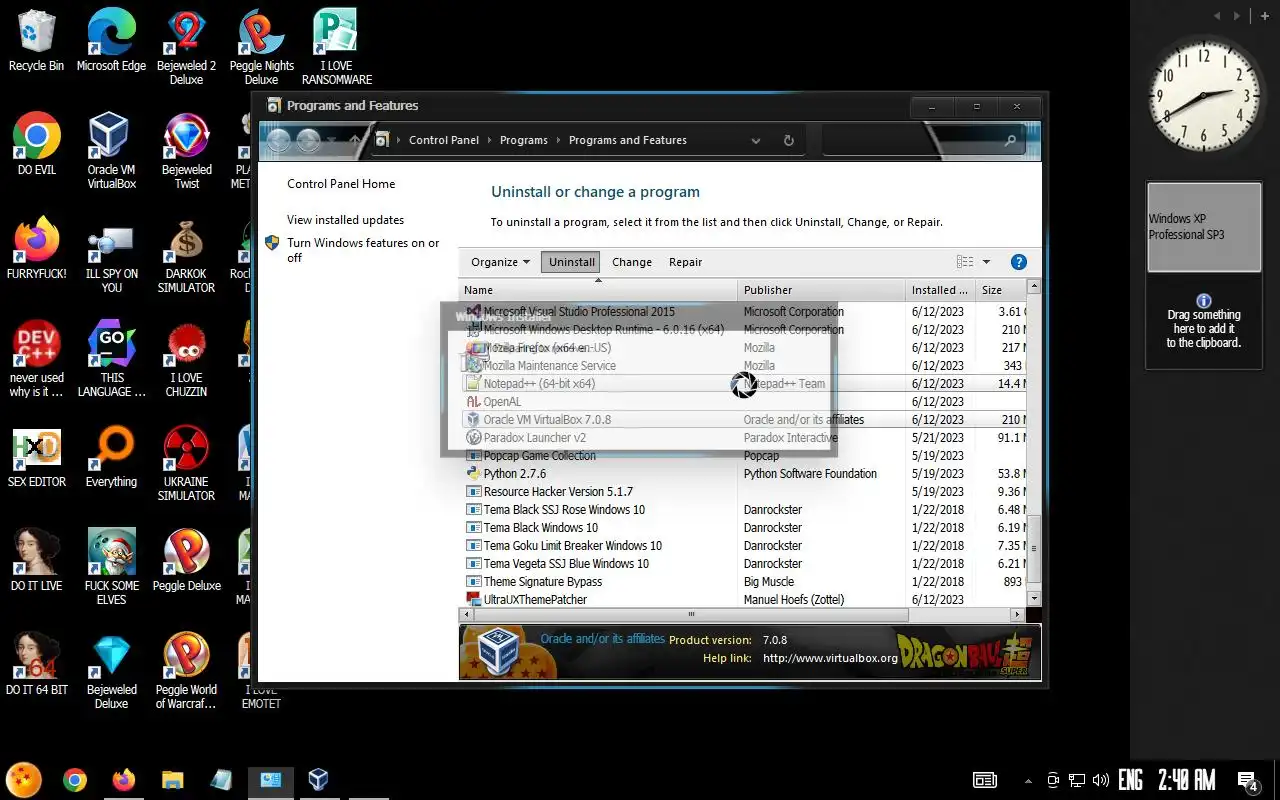Open Firefox from the taskbar
This screenshot has height=800, width=1280.
123,780
